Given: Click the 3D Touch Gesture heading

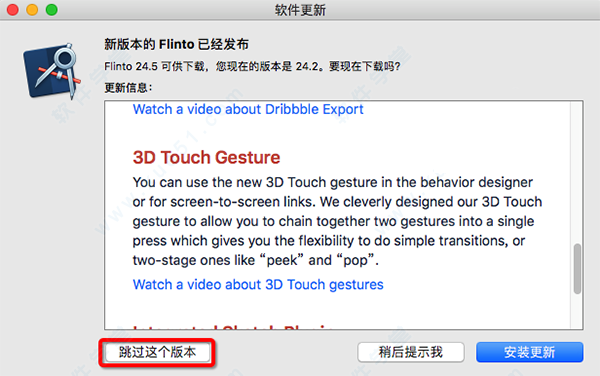Looking at the screenshot, I should tap(206, 158).
